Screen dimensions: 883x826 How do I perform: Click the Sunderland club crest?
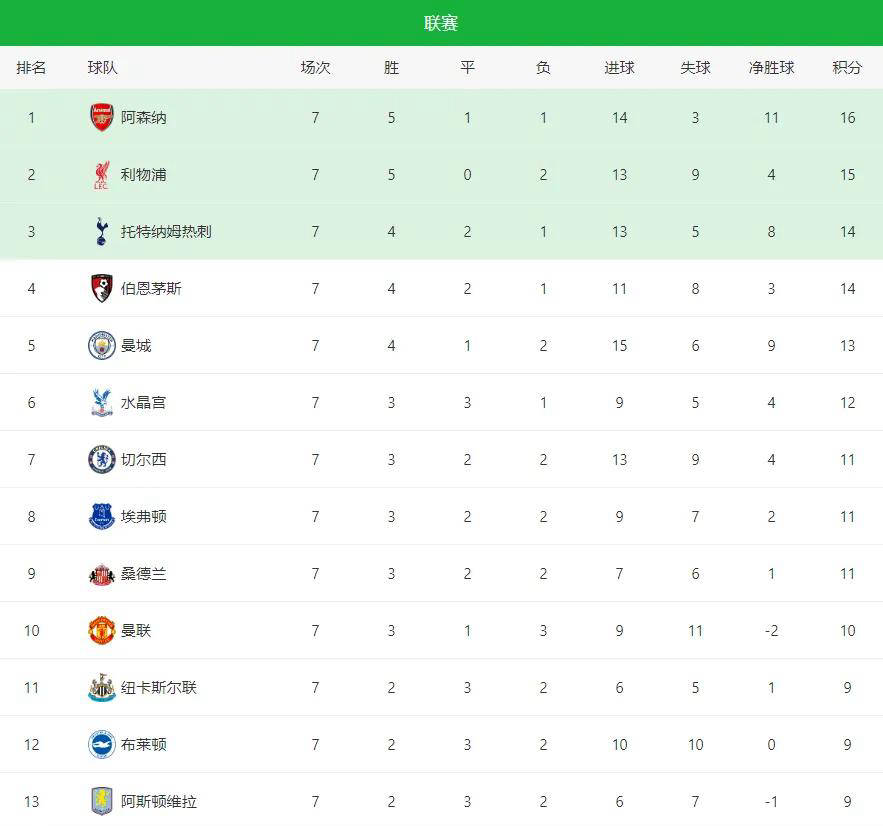(102, 574)
